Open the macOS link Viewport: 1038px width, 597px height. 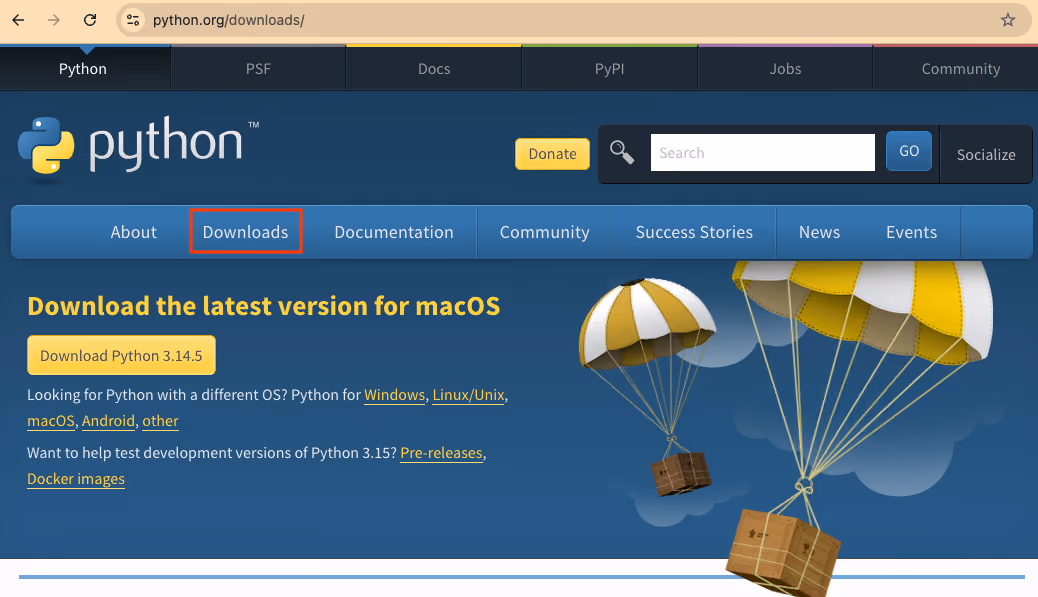tap(51, 421)
